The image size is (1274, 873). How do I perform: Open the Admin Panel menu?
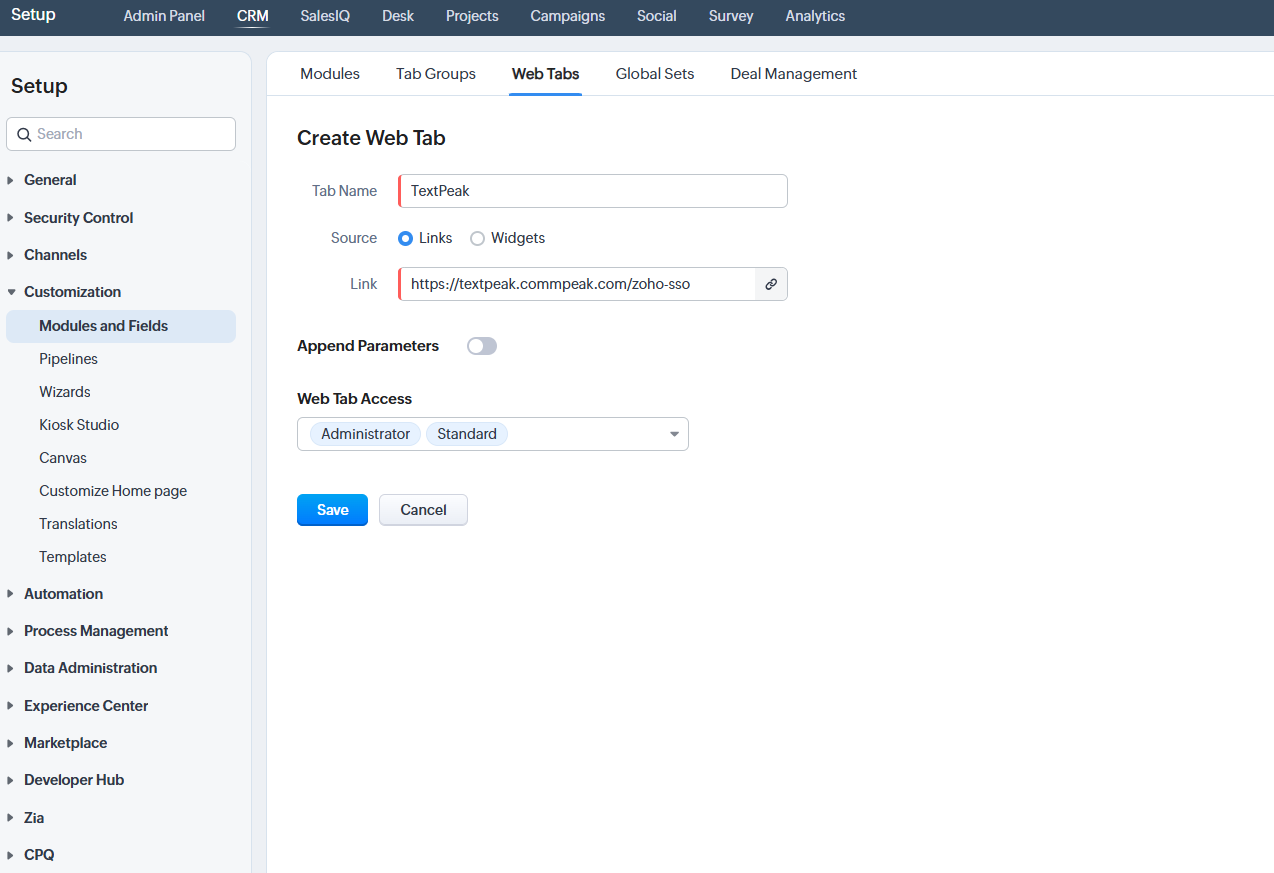164,16
